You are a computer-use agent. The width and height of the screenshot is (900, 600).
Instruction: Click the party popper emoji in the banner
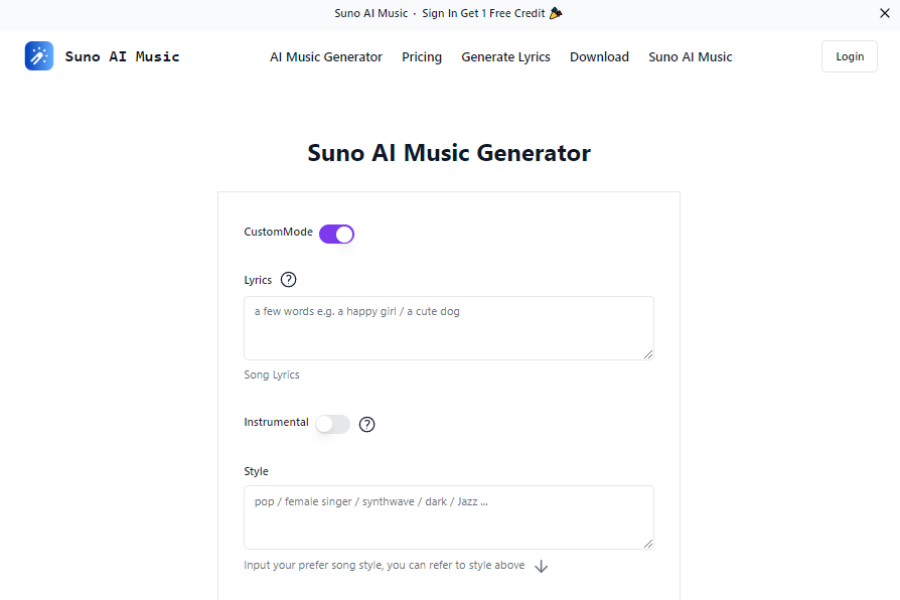tap(557, 13)
